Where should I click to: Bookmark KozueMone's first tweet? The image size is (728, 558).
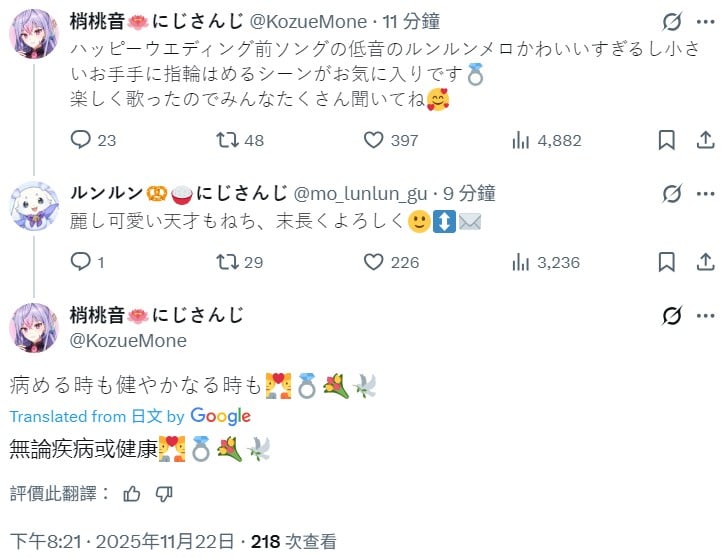point(667,140)
